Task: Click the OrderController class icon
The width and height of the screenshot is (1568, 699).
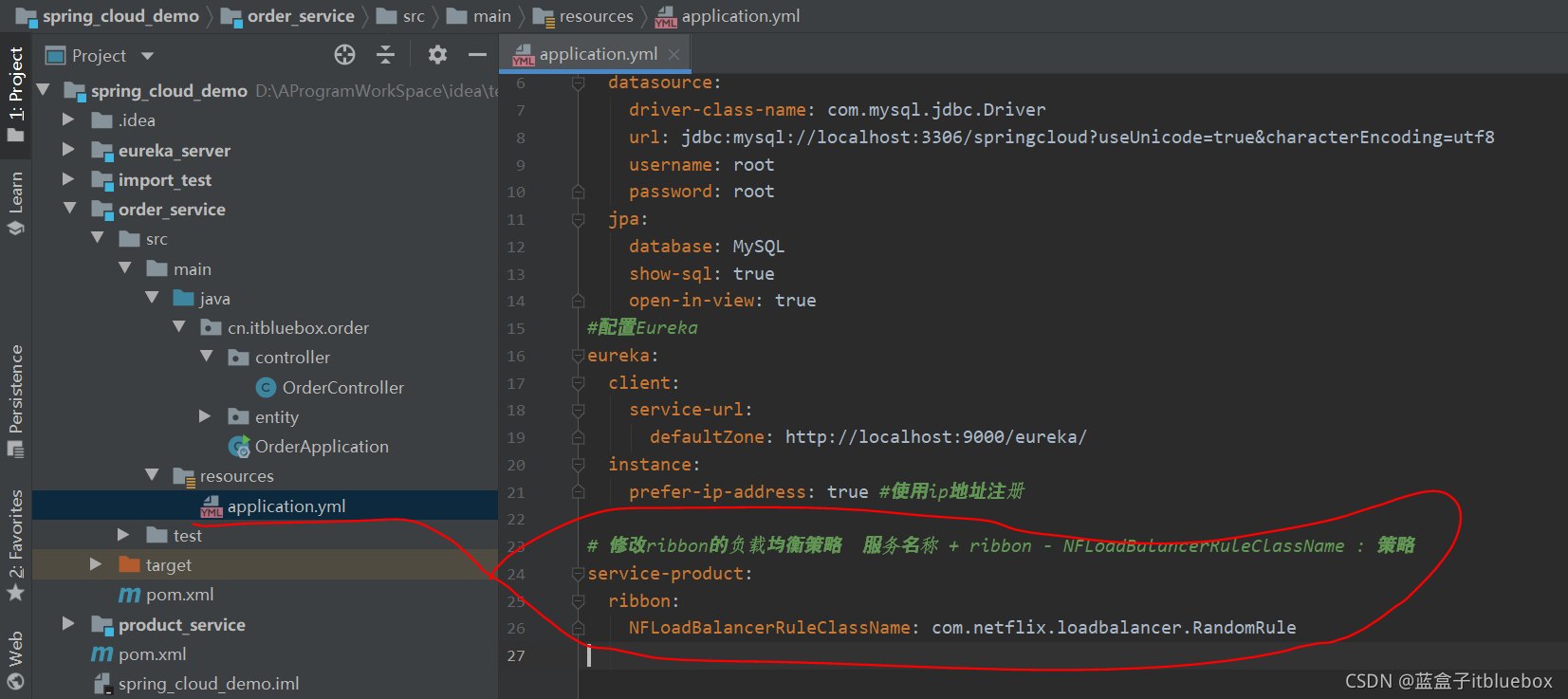Action: pos(267,387)
